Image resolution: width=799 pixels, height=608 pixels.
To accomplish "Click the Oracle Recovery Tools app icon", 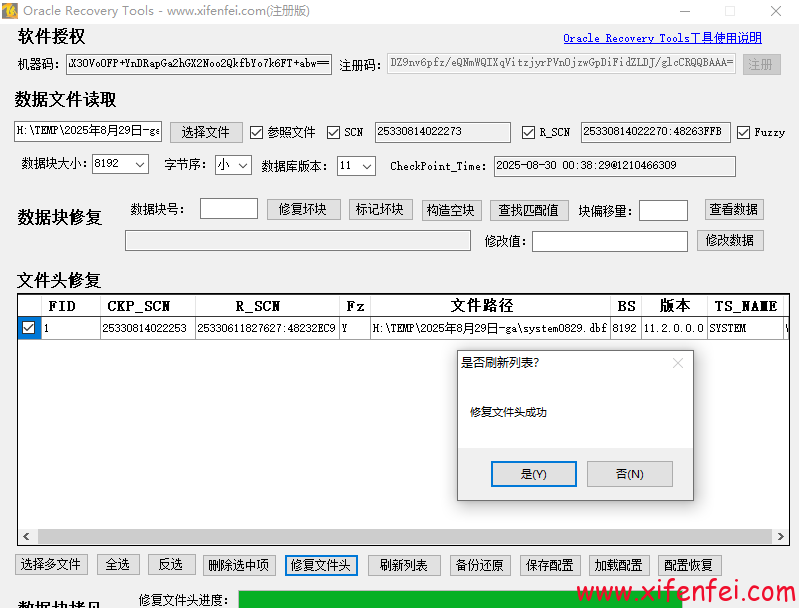I will point(10,11).
